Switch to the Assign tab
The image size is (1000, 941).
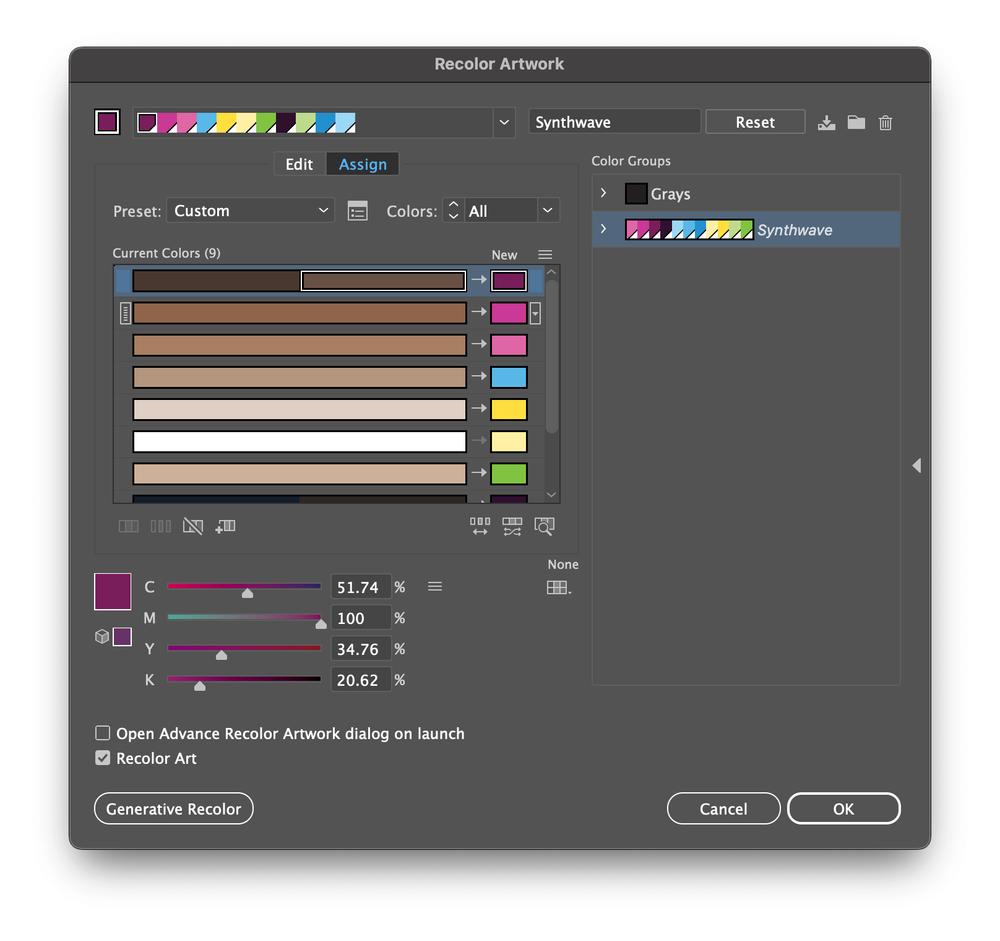[362, 165]
